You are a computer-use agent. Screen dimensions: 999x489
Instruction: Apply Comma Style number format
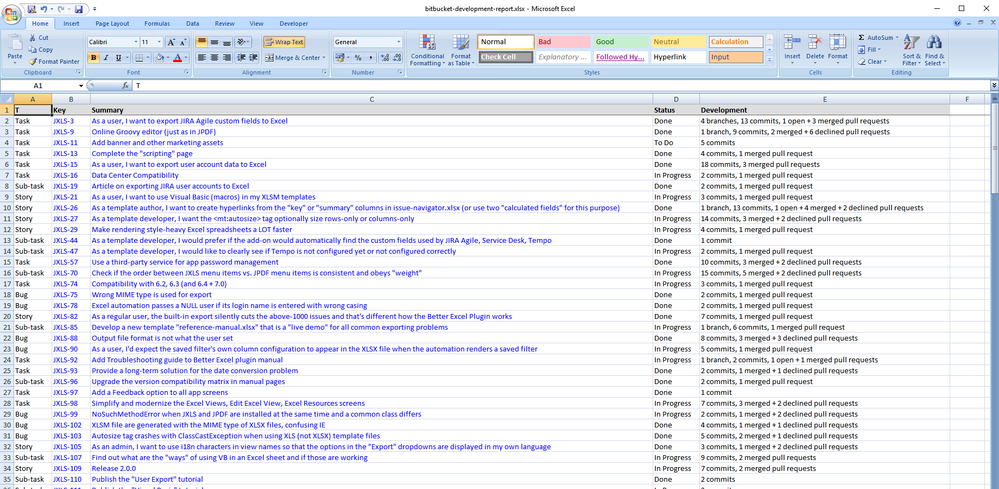pos(370,57)
